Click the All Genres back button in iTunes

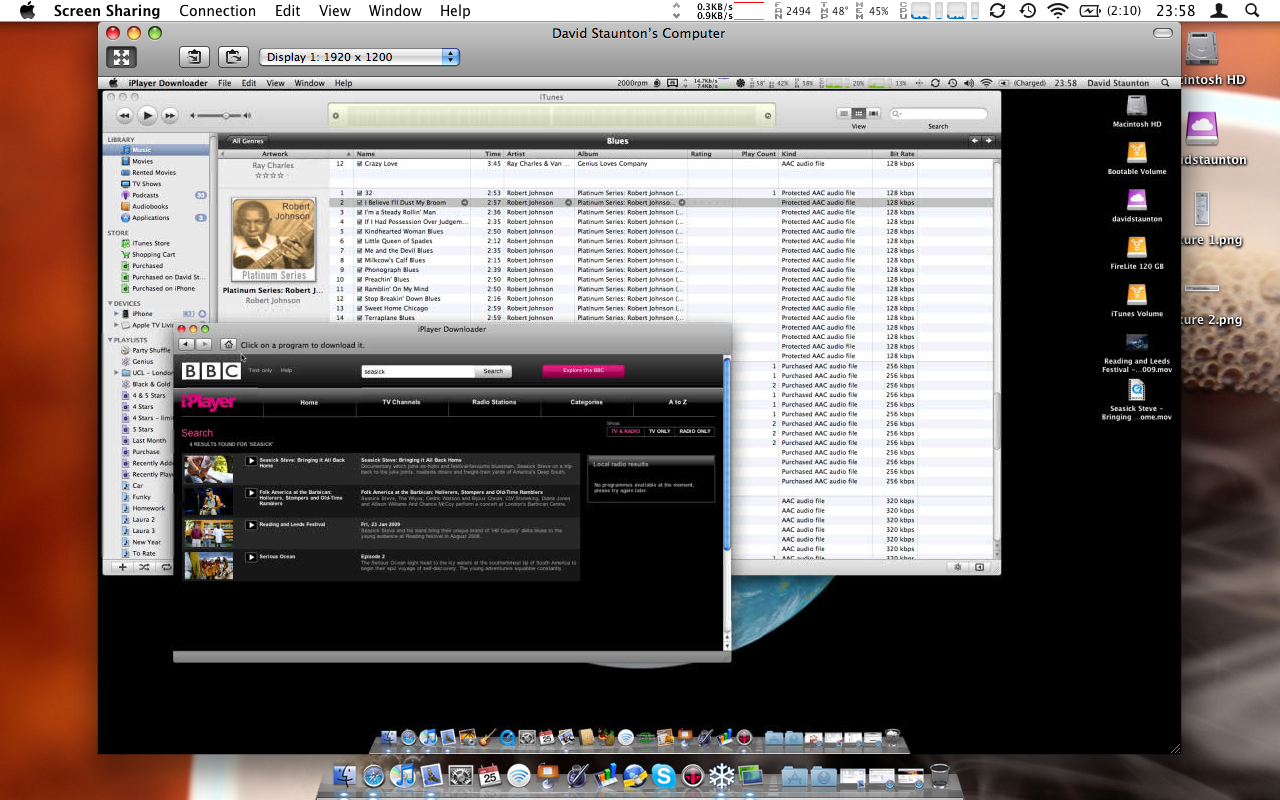tap(247, 141)
